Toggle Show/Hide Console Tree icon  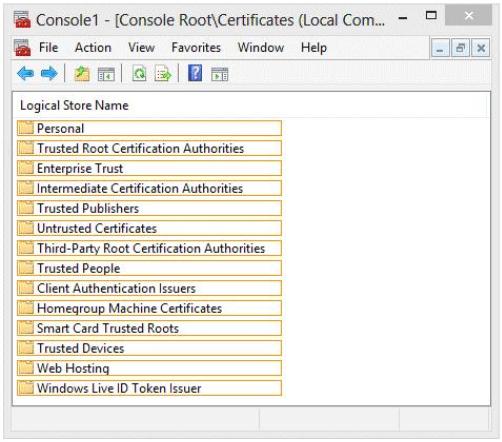[106, 74]
